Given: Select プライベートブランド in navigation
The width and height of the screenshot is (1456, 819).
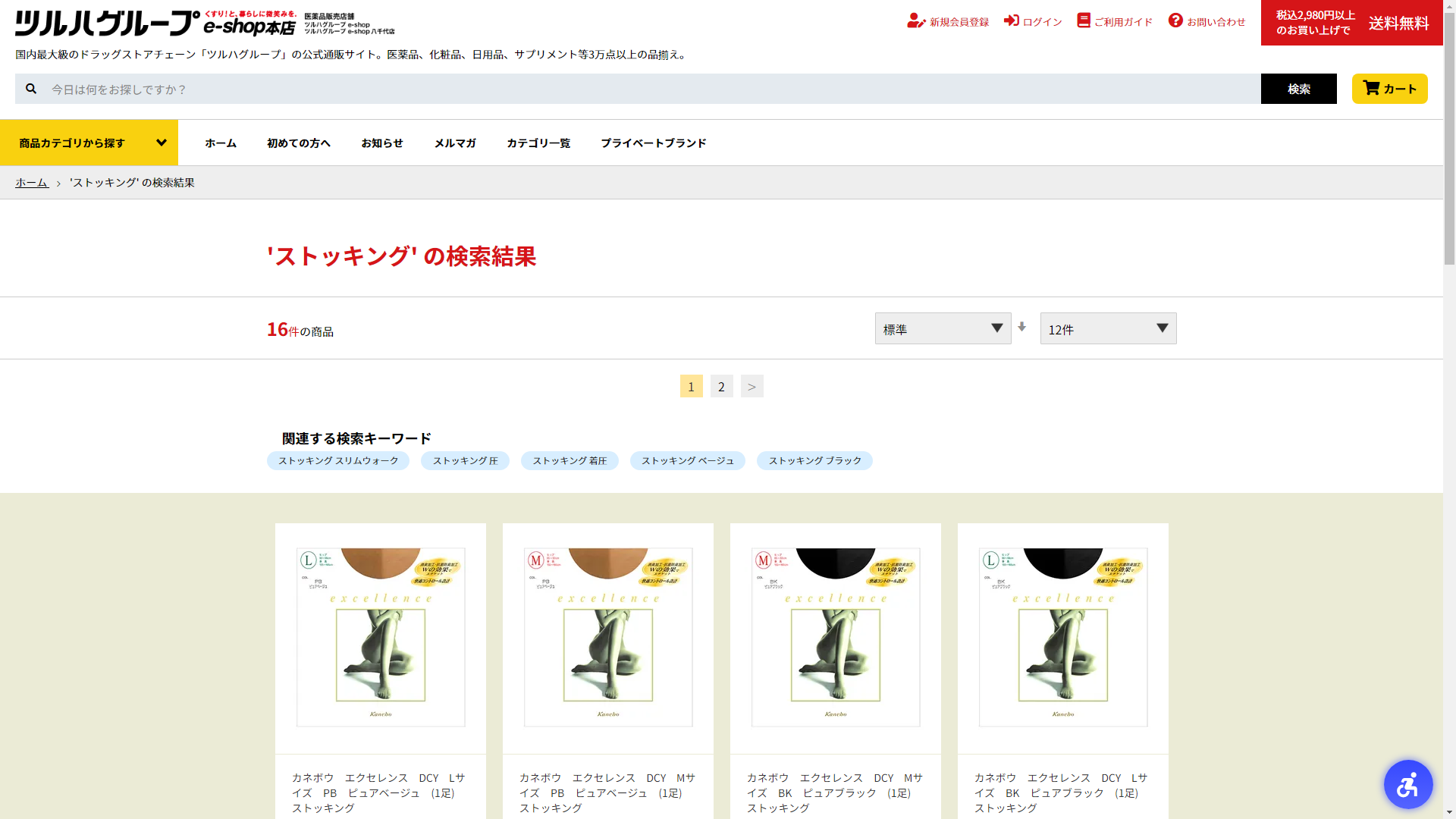Looking at the screenshot, I should coord(653,143).
